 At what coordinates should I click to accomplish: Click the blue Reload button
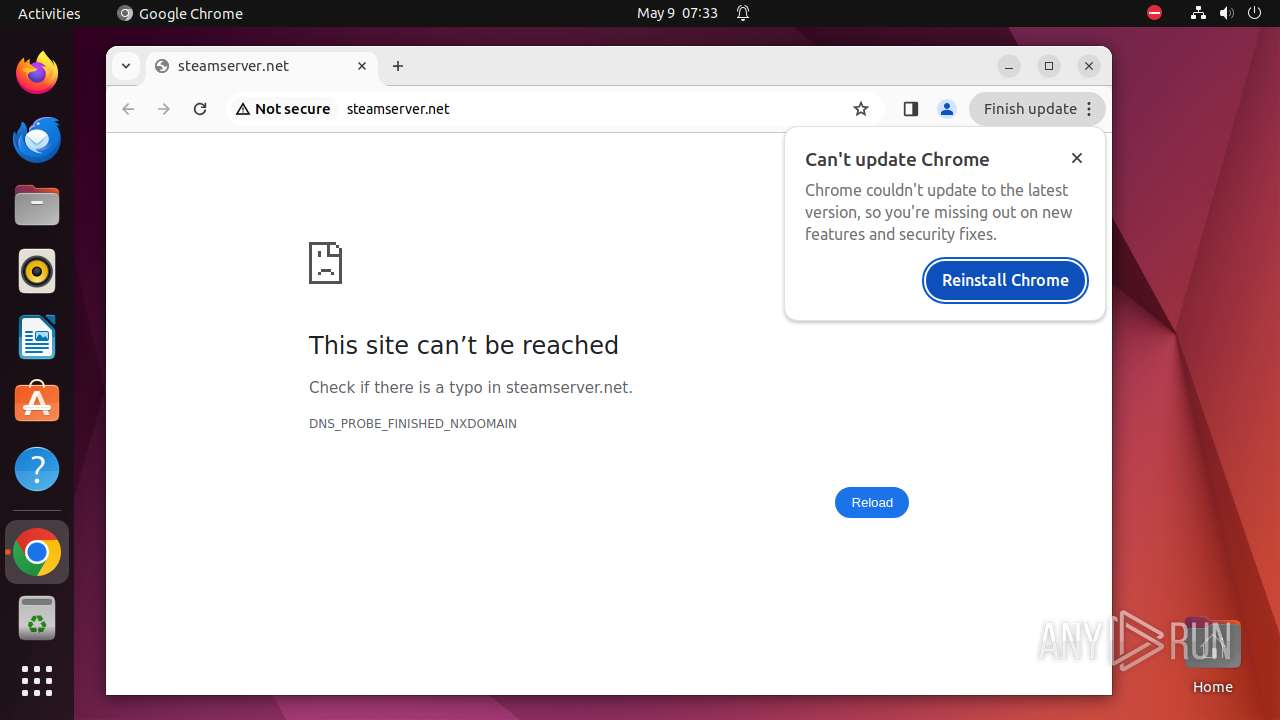click(872, 502)
